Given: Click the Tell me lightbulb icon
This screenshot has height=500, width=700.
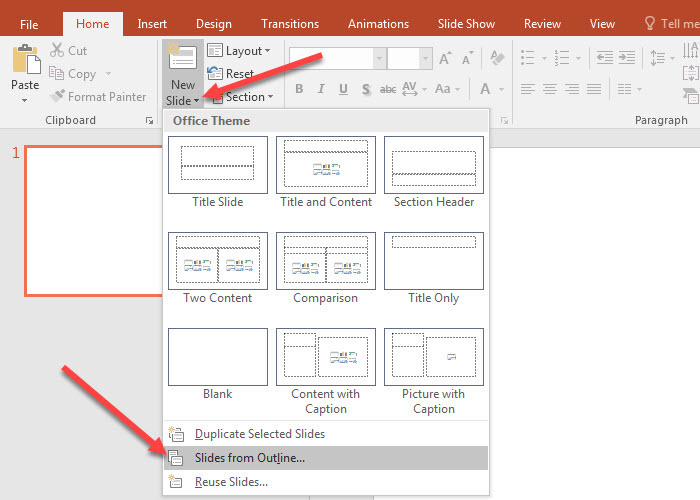Looking at the screenshot, I should pyautogui.click(x=650, y=23).
